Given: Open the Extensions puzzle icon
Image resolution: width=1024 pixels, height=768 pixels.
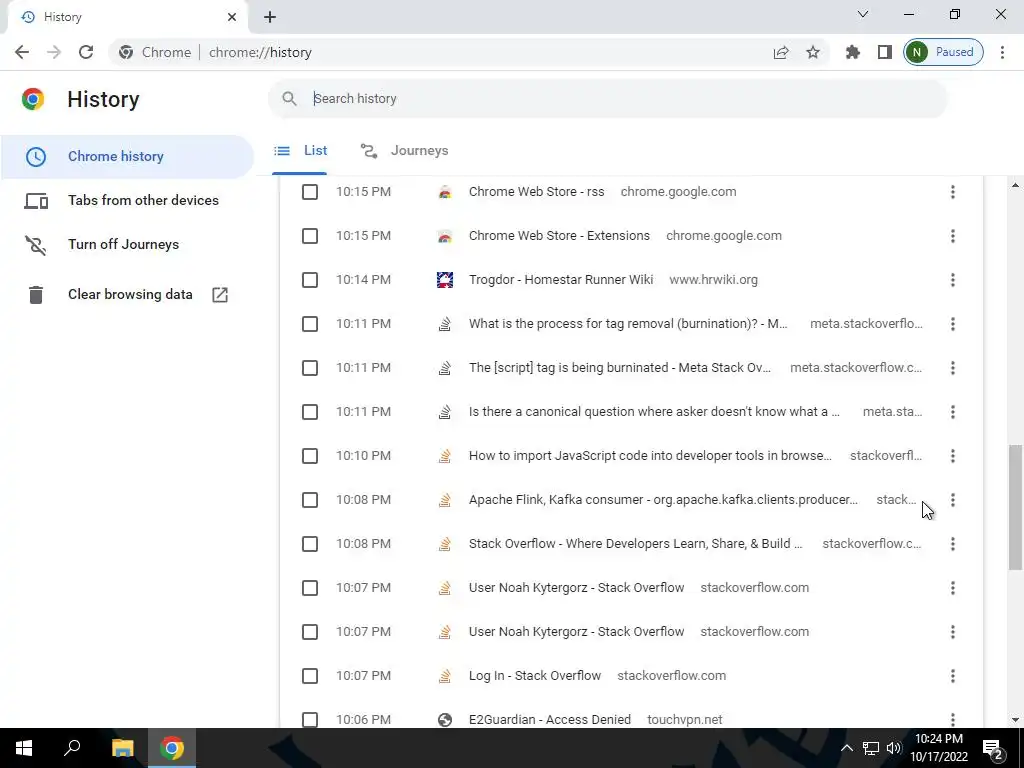Looking at the screenshot, I should 852,52.
